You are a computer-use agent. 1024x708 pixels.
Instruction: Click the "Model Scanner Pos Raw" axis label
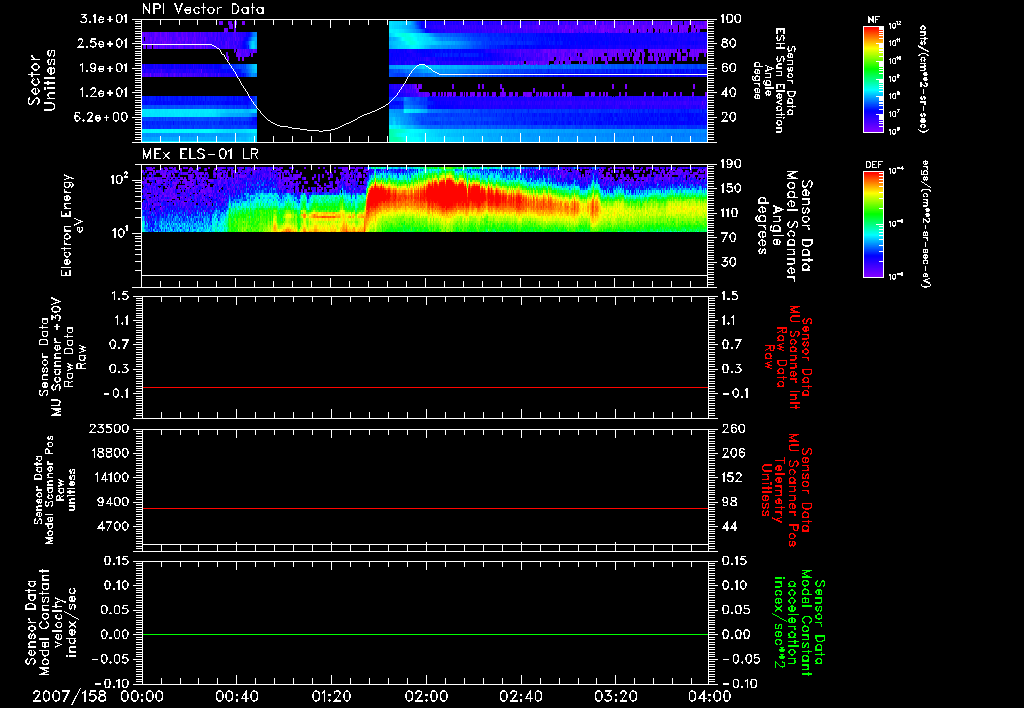click(55, 489)
